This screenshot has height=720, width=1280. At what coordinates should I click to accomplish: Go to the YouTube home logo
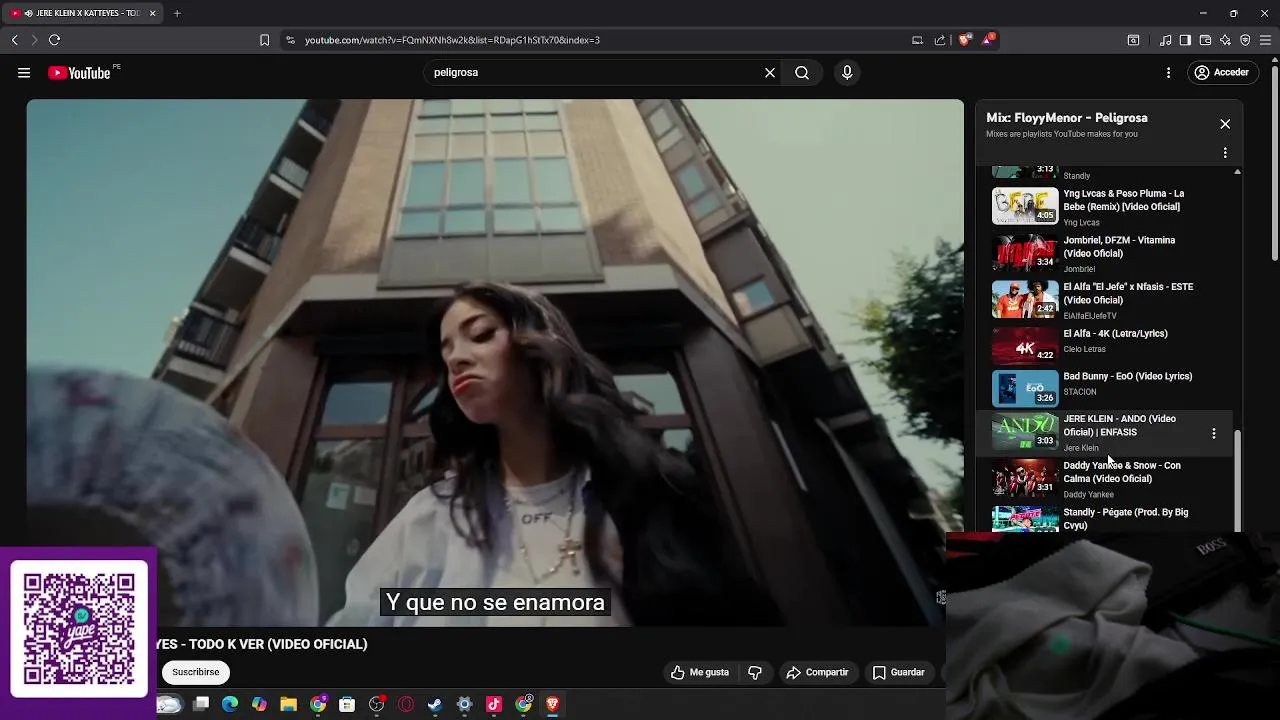coord(79,73)
